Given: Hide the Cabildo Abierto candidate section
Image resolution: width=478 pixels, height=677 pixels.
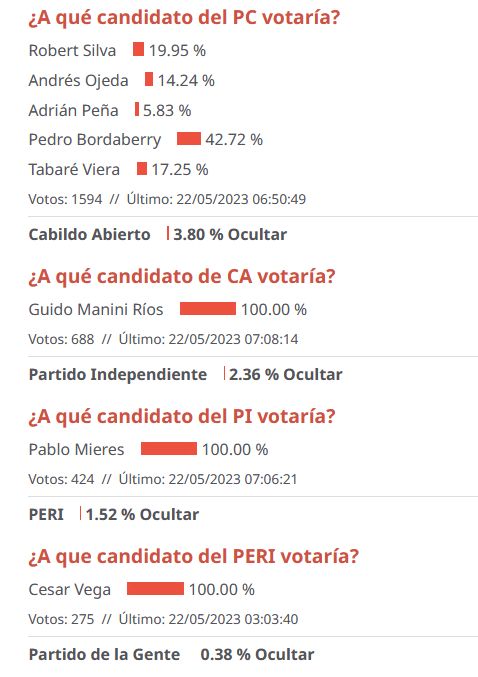Looking at the screenshot, I should click(257, 234).
